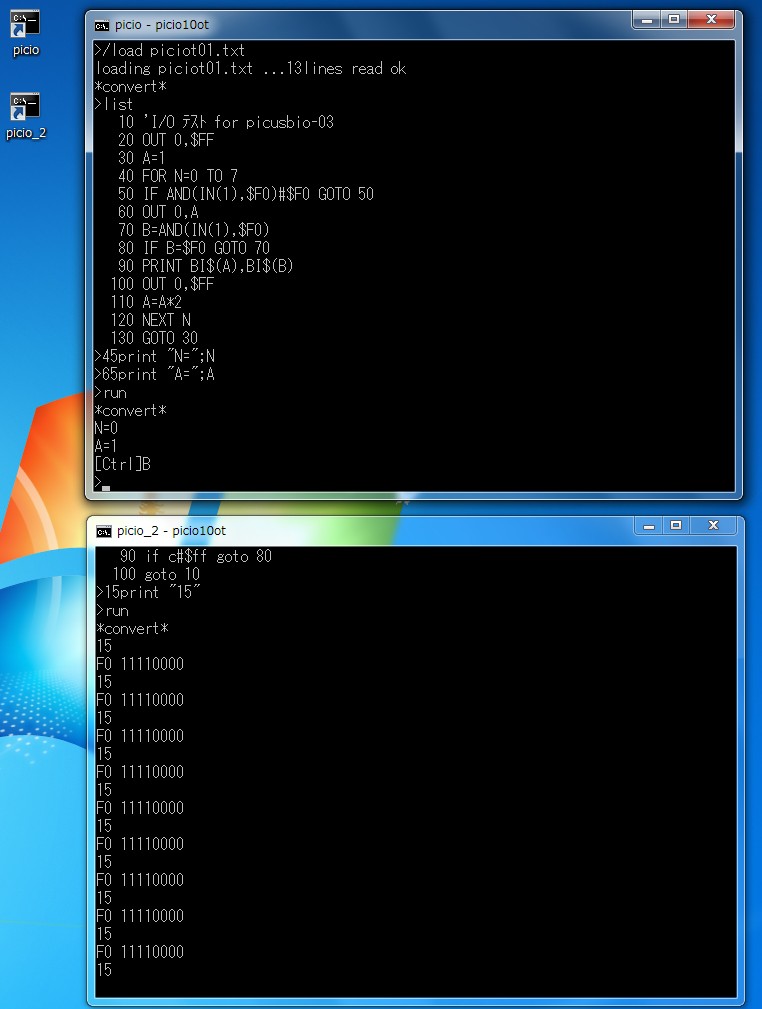The width and height of the screenshot is (762, 1009).
Task: Click the line '130 GOTO 30'
Action: click(x=154, y=338)
